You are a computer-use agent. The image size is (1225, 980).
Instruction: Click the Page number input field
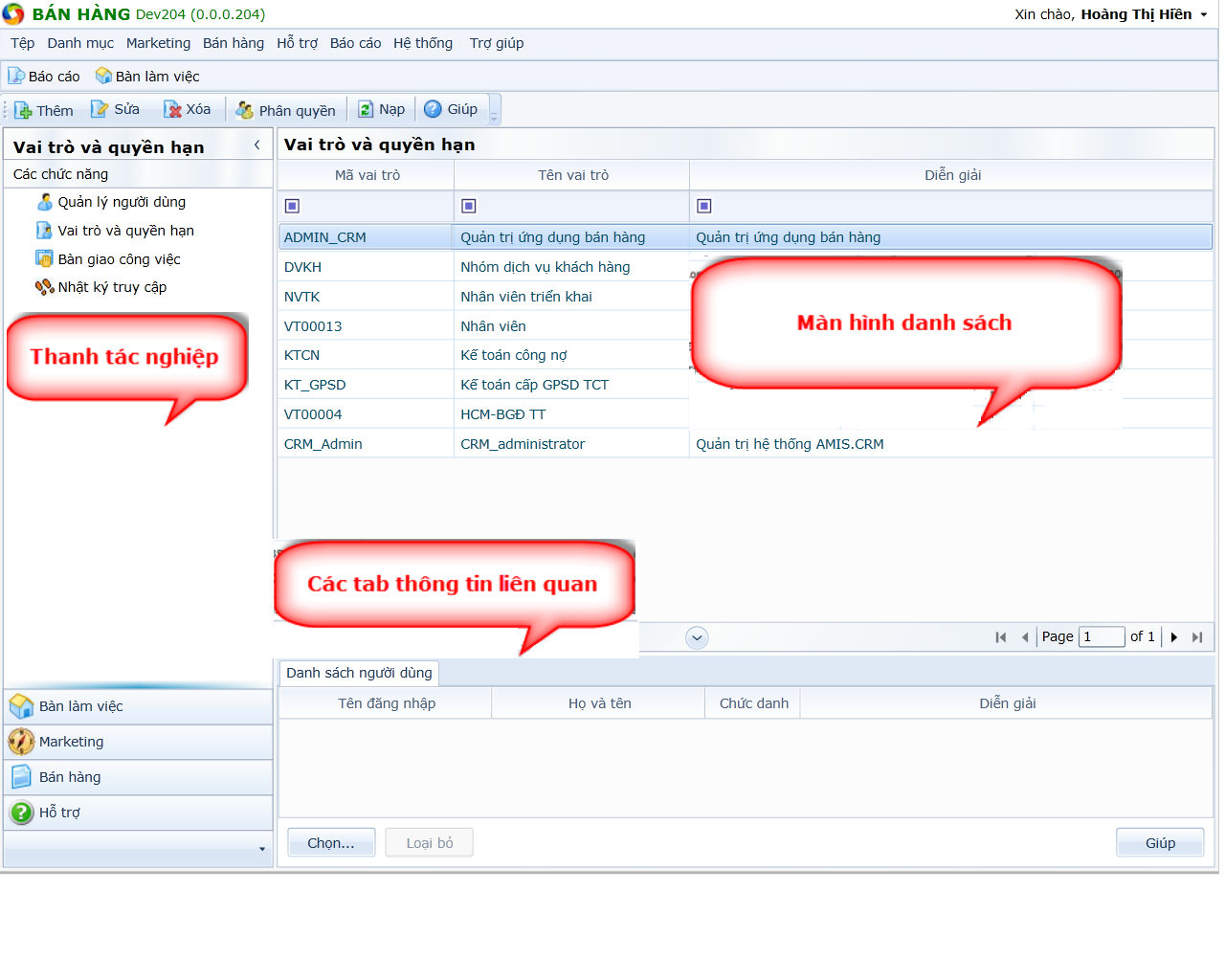point(1101,637)
